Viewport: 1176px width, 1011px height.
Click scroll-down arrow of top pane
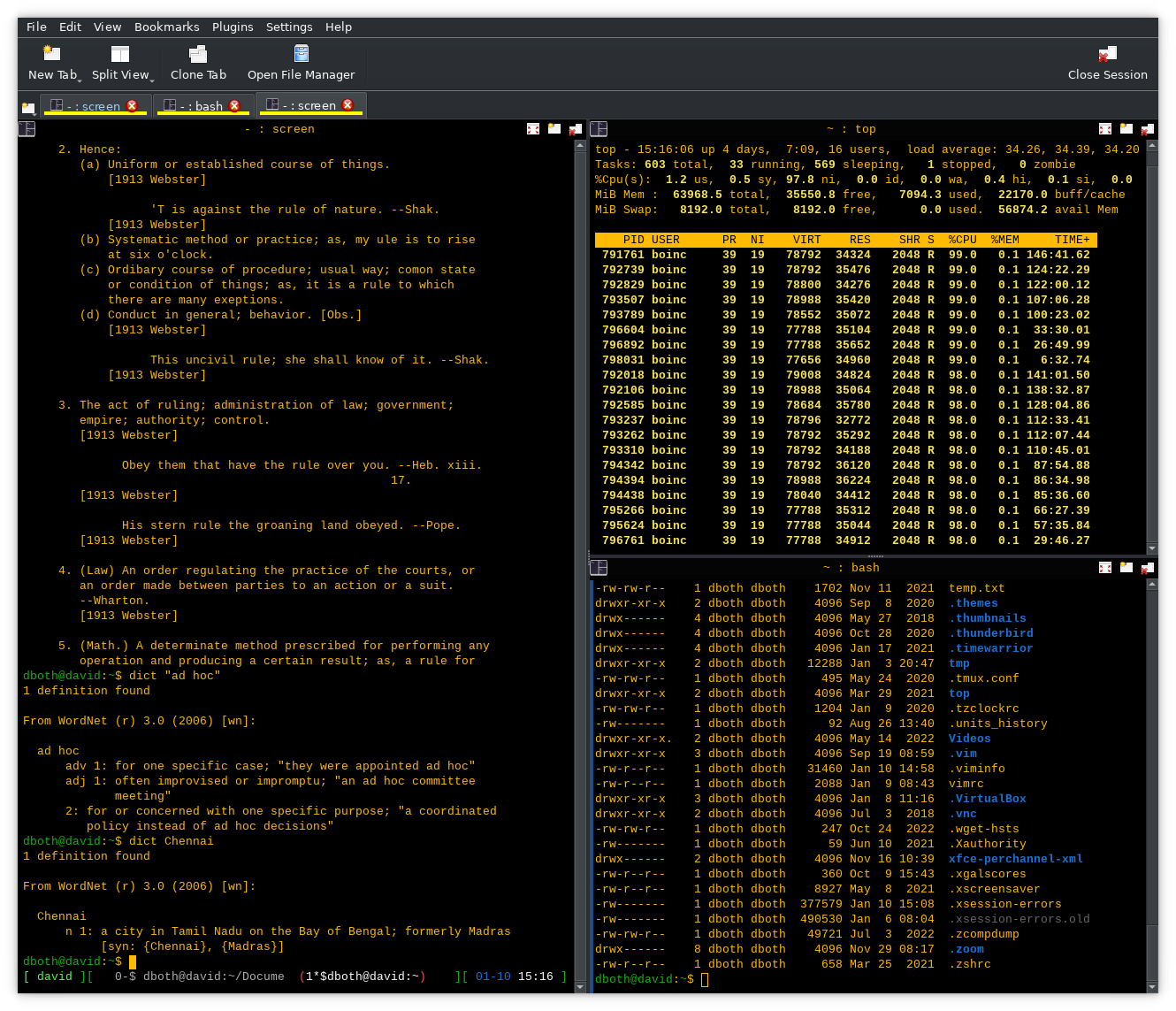pos(1152,548)
